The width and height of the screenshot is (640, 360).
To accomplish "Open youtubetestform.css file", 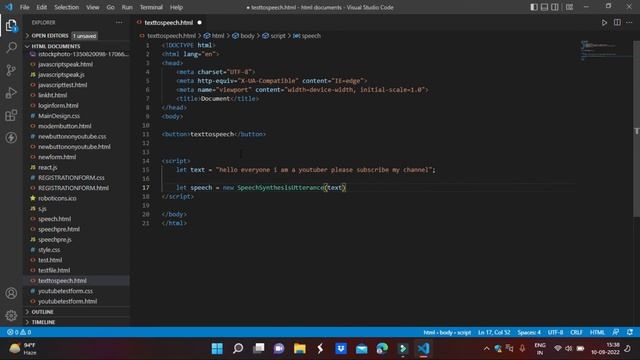I will tap(65, 291).
